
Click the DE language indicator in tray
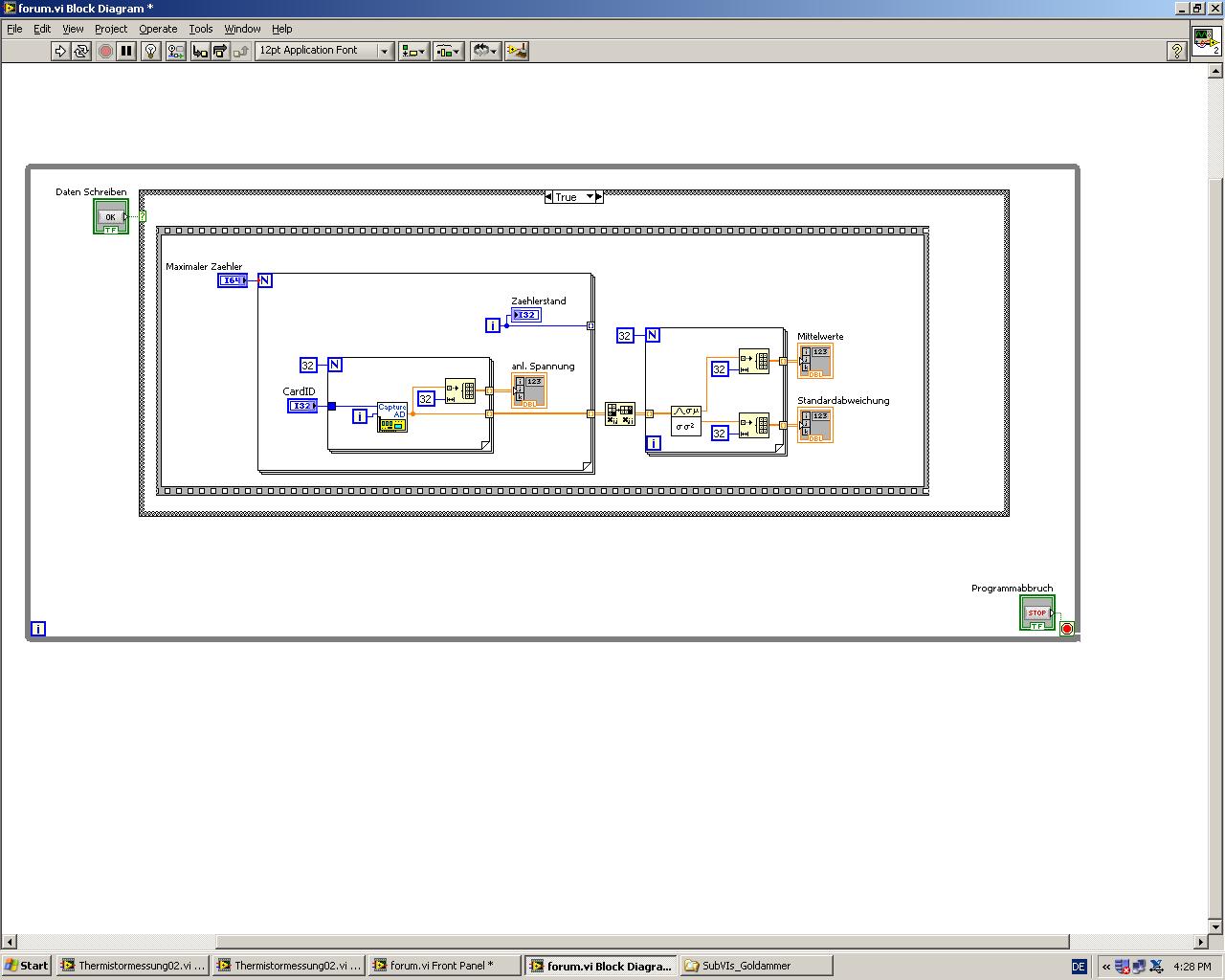click(1079, 967)
